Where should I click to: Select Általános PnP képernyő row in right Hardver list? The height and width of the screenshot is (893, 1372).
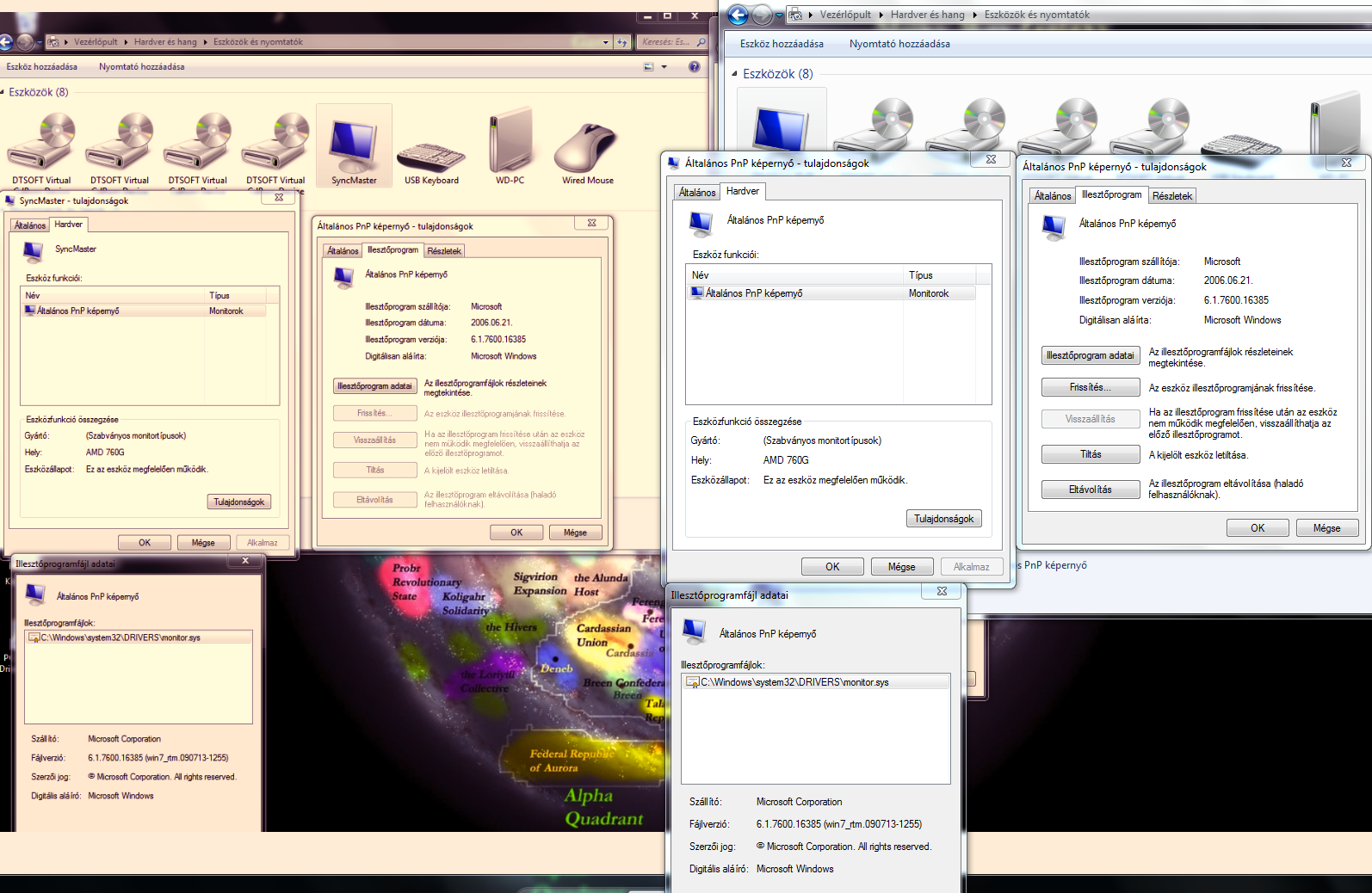(x=832, y=293)
